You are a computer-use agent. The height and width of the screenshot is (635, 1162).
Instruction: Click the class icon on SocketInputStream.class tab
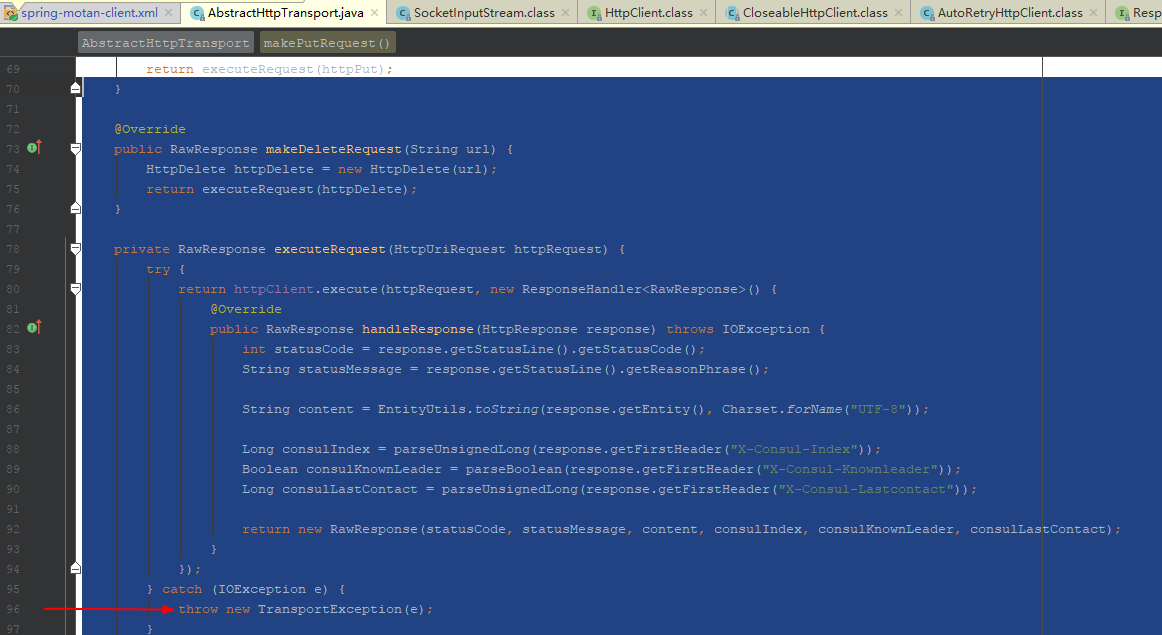pos(402,14)
